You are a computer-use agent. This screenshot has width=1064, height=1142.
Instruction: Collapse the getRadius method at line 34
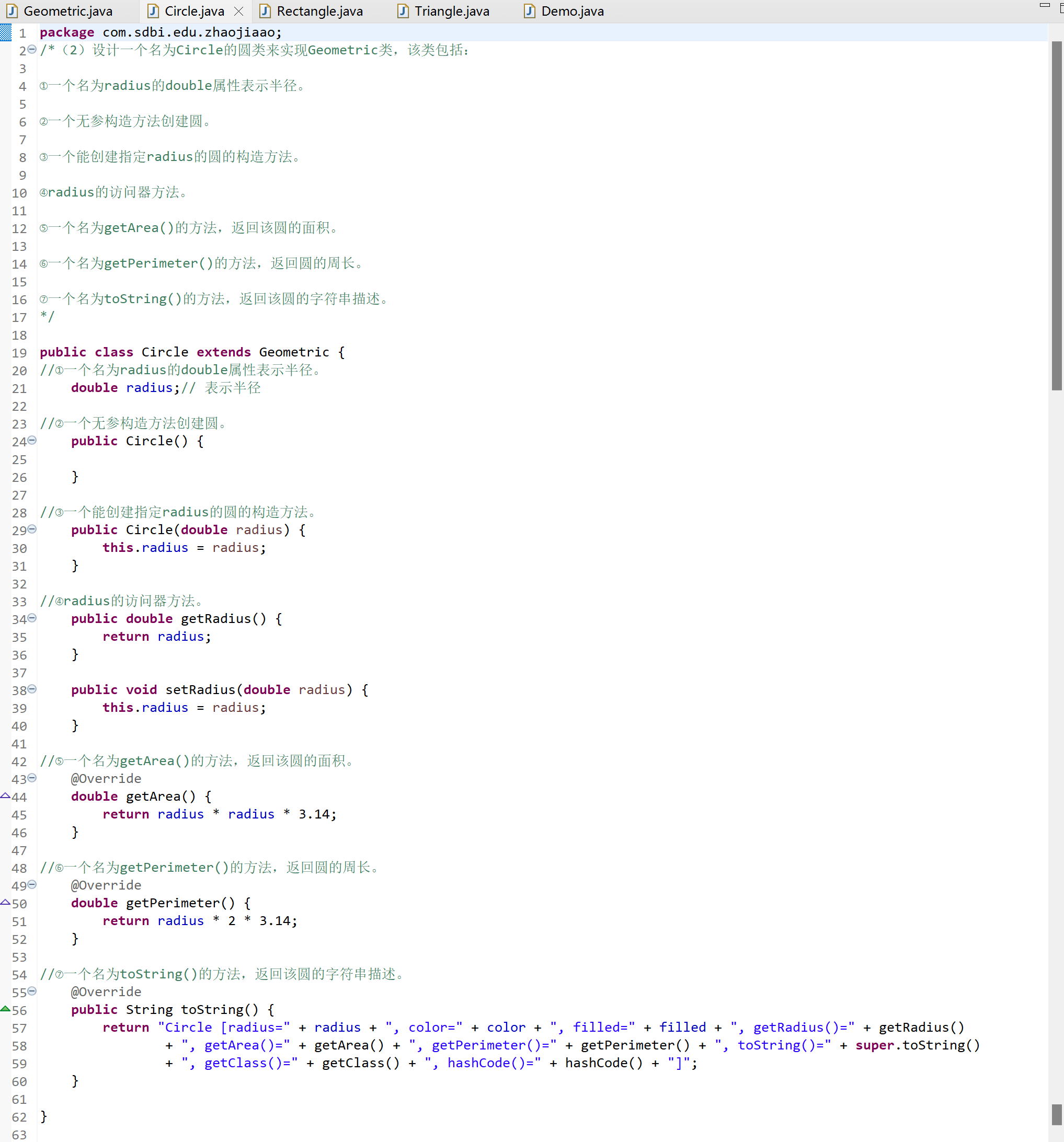[32, 618]
